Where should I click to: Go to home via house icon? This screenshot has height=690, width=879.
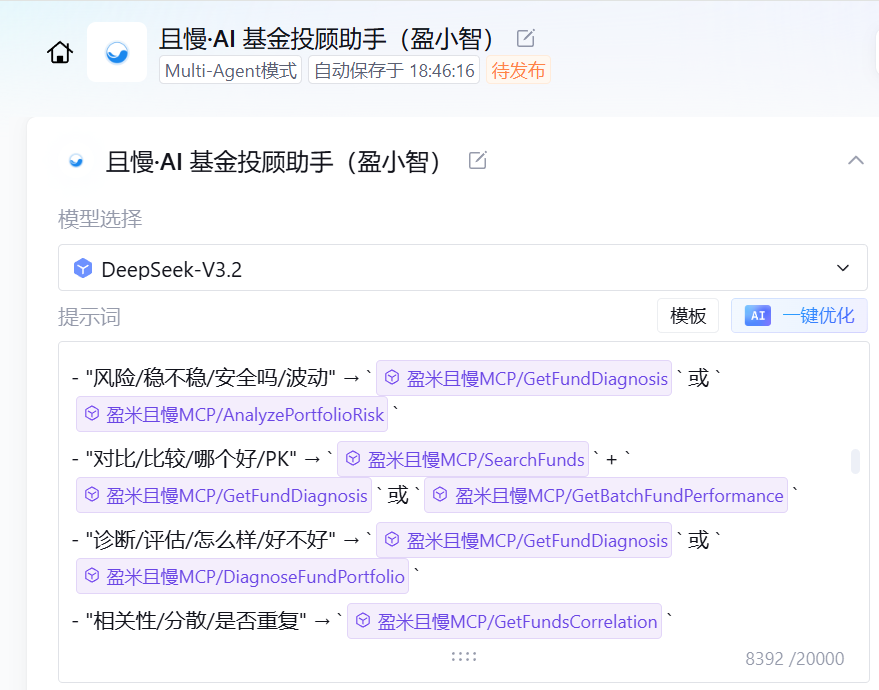pyautogui.click(x=60, y=53)
